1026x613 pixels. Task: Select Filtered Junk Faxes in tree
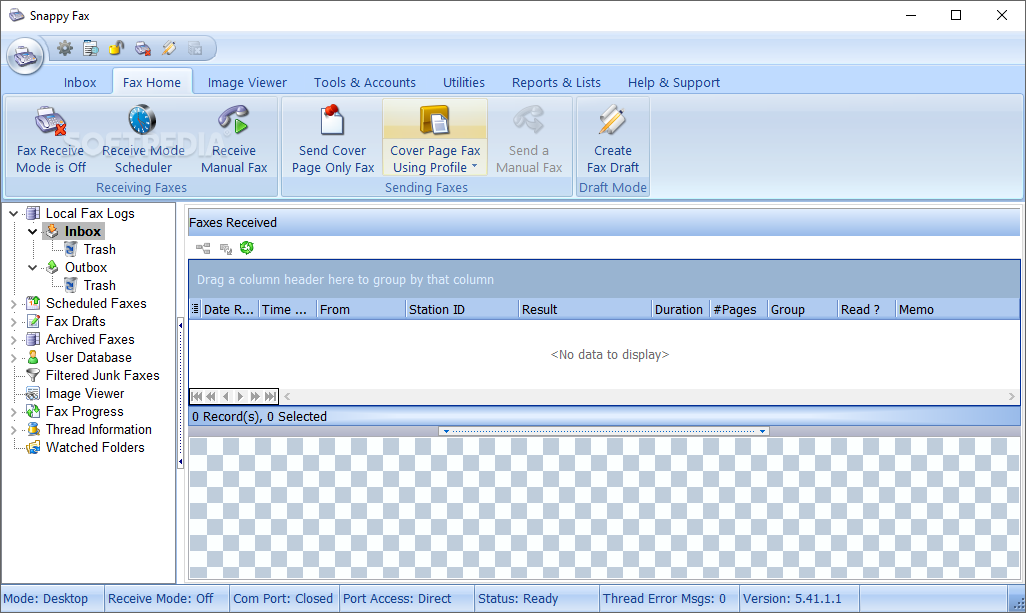102,376
